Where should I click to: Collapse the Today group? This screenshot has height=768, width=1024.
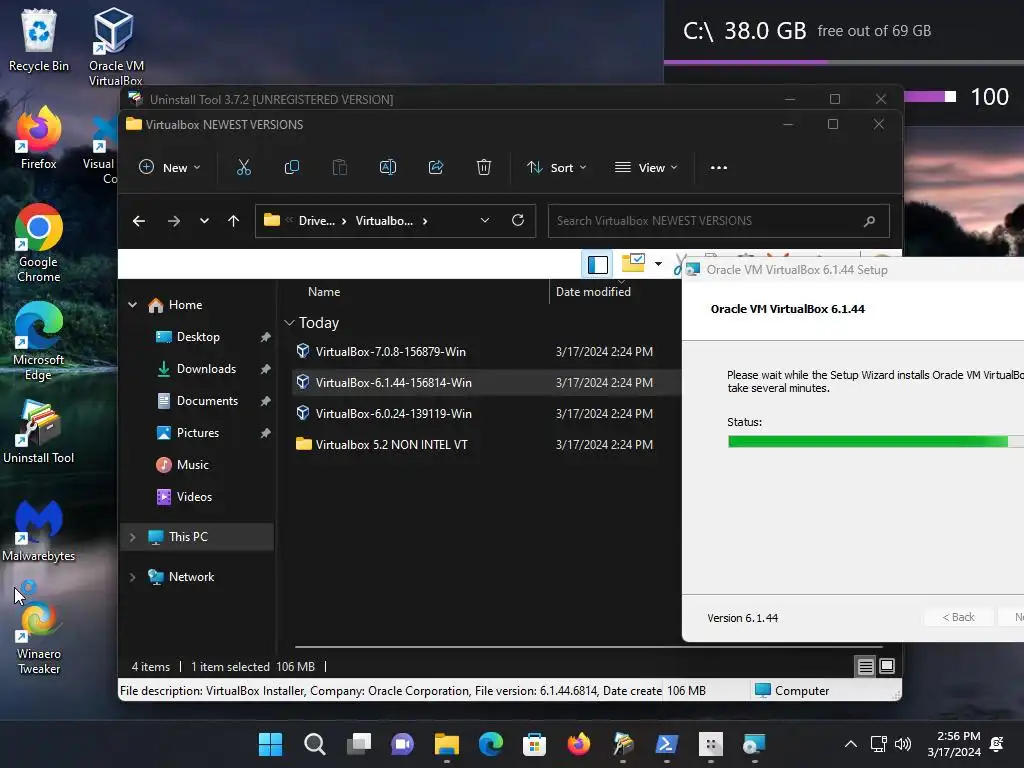289,323
